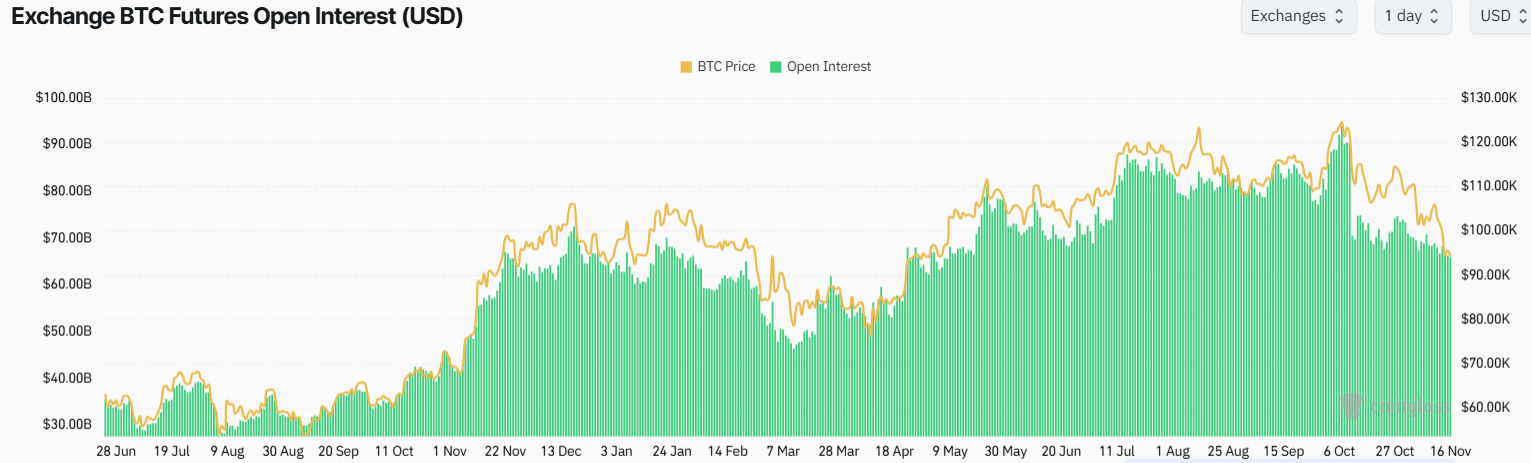
Task: Click the $100.00B left axis label
Action: [64, 98]
